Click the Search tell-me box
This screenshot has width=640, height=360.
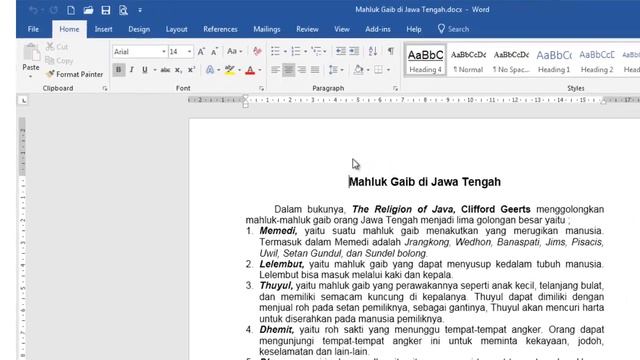pyautogui.click(x=453, y=29)
